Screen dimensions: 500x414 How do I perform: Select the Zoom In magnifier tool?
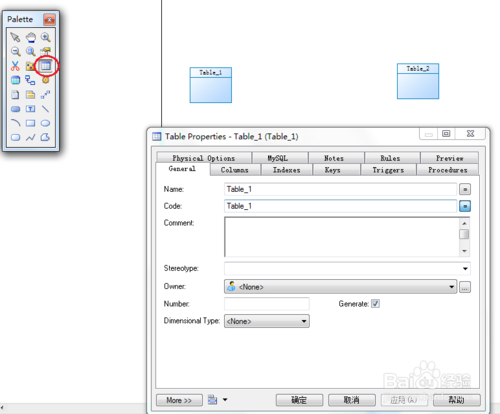[x=46, y=37]
